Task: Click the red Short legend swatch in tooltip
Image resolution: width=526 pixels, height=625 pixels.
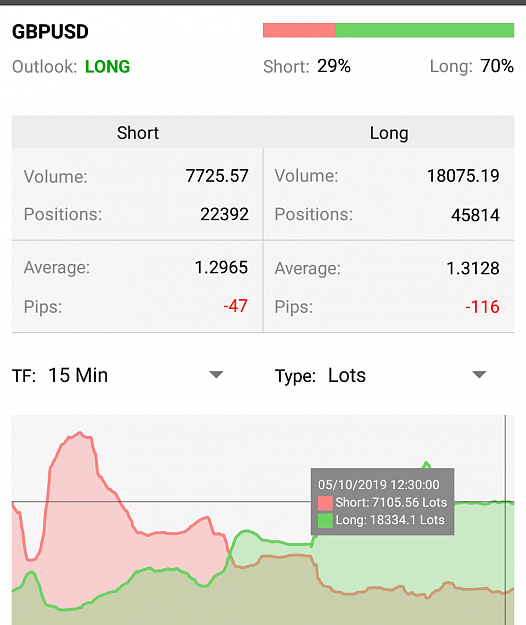Action: 325,503
